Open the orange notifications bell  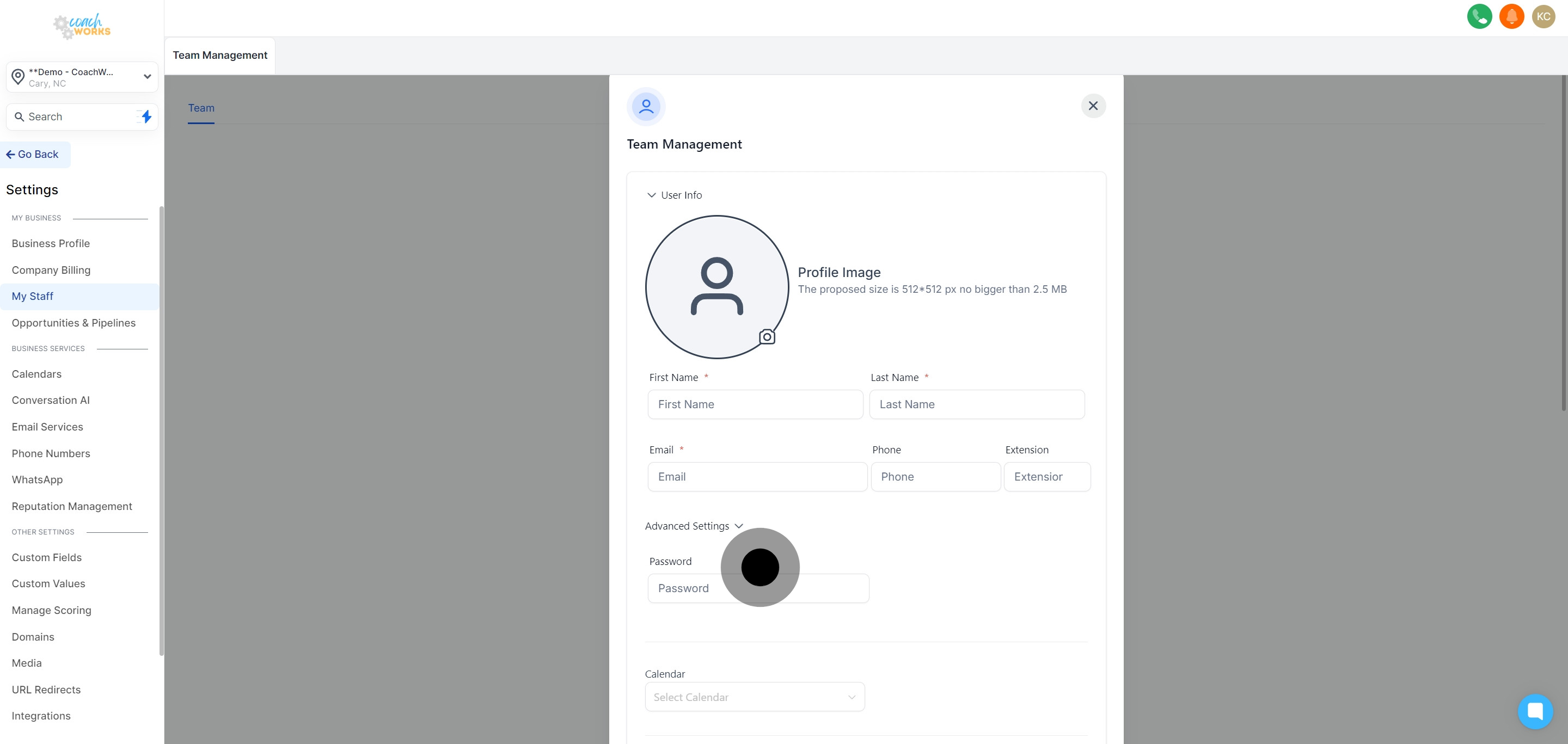pyautogui.click(x=1511, y=16)
